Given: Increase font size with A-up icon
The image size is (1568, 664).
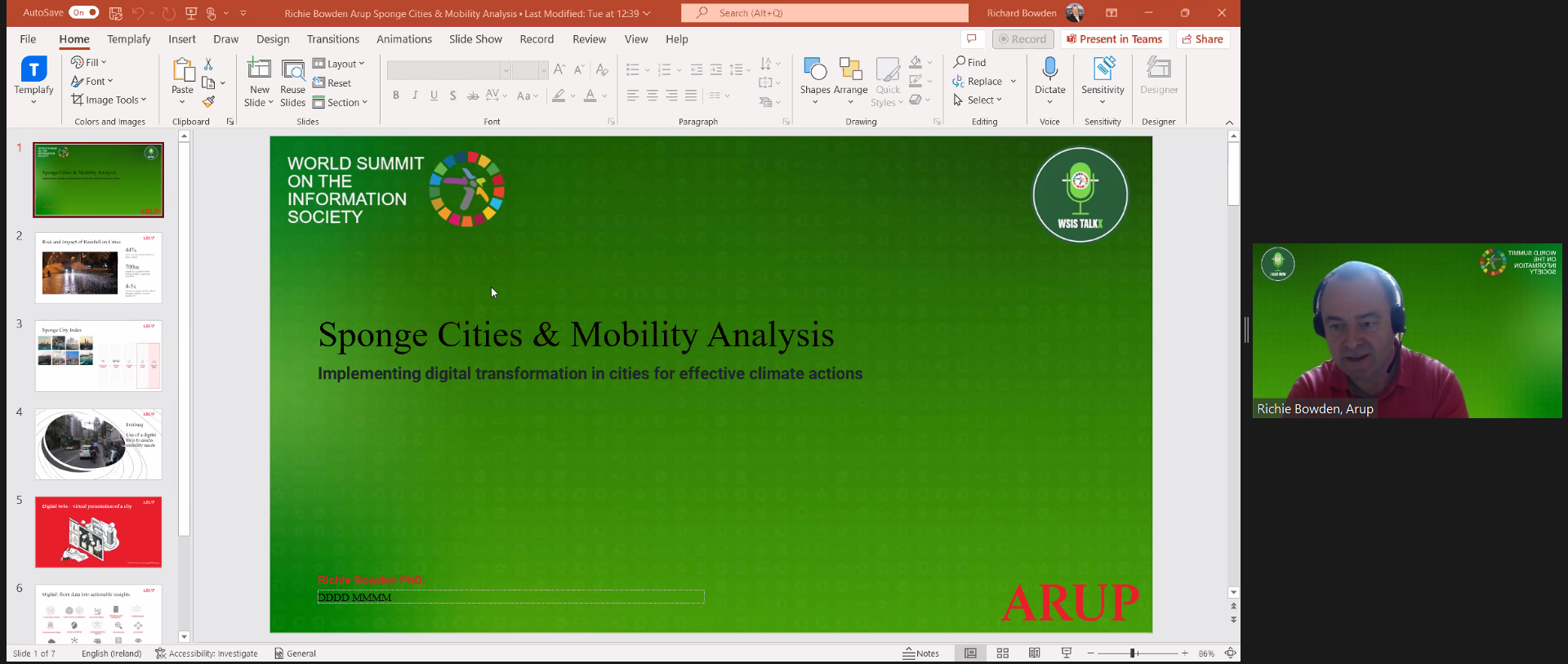Looking at the screenshot, I should [x=559, y=70].
